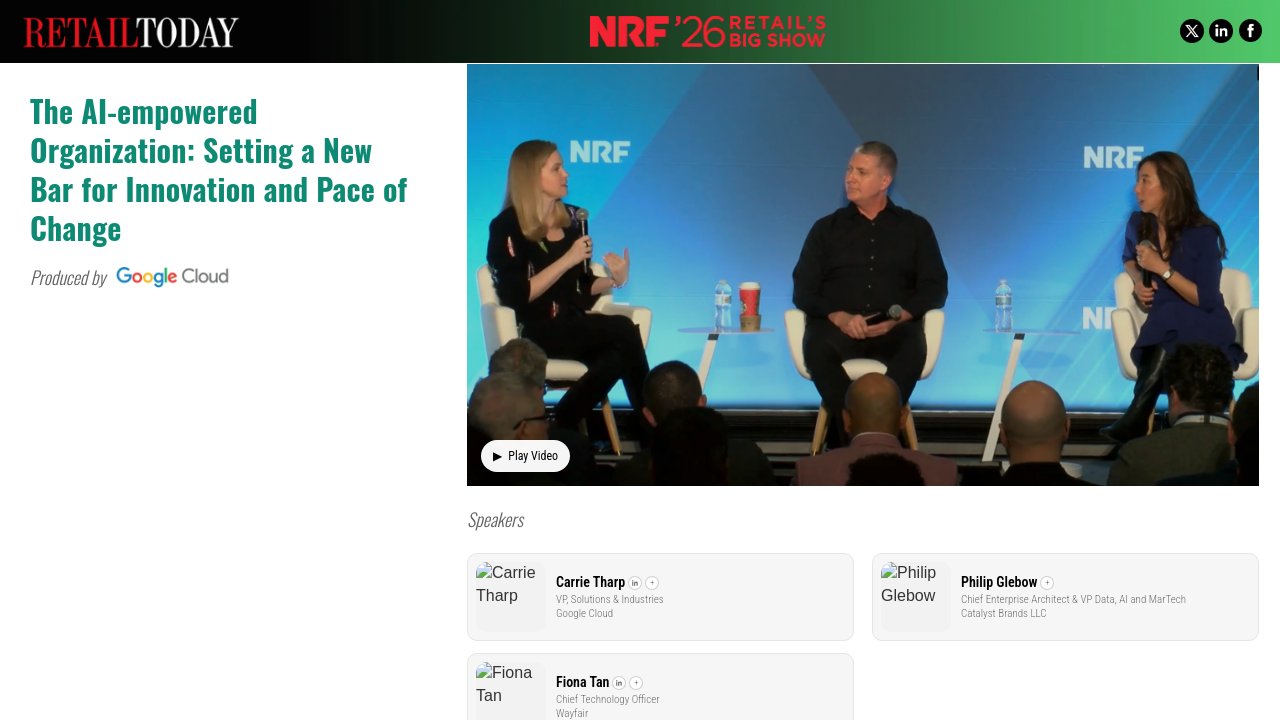
Task: Open the X (Twitter) social icon
Action: click(1191, 31)
